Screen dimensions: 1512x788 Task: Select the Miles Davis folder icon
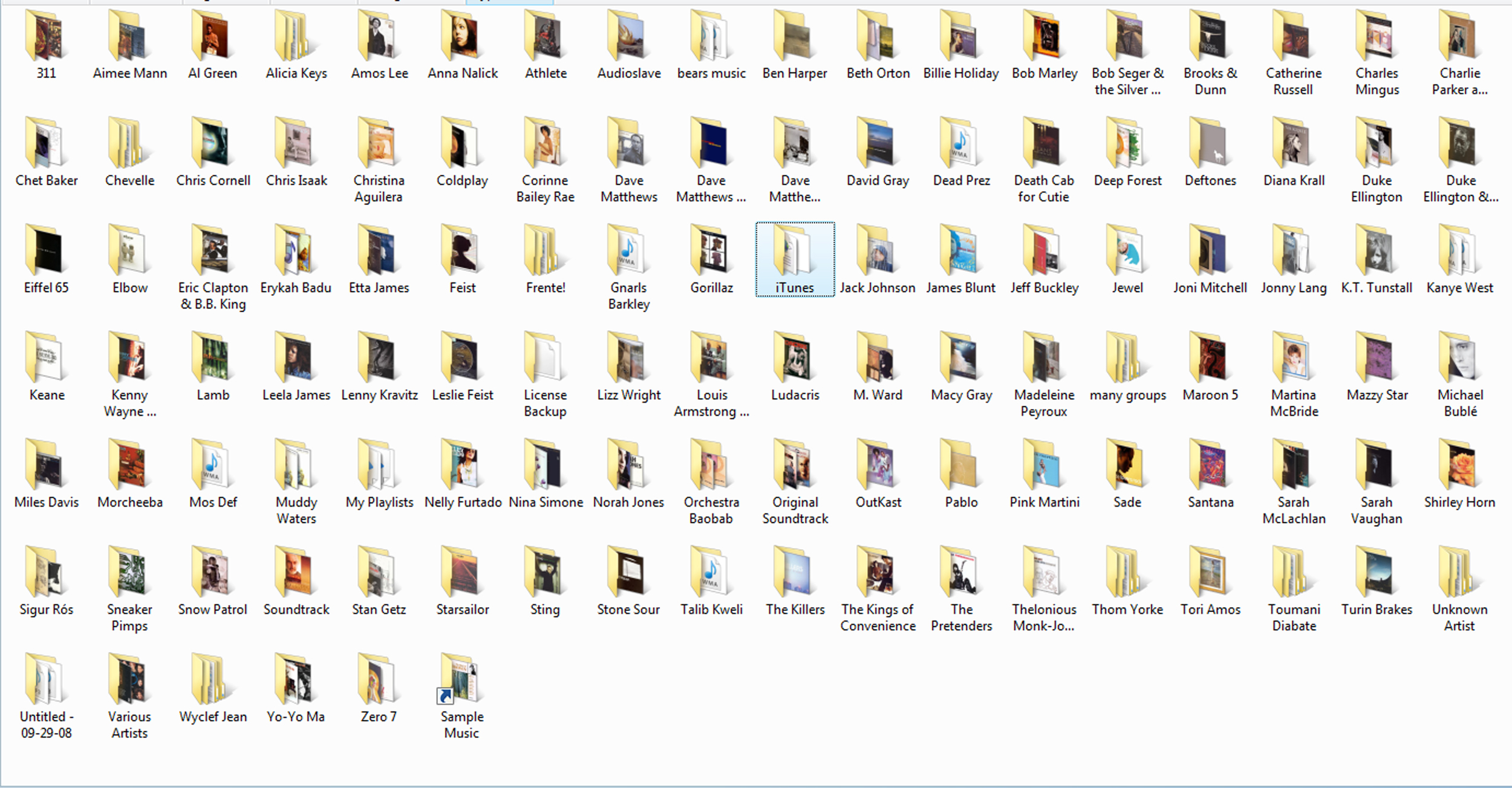[x=45, y=464]
